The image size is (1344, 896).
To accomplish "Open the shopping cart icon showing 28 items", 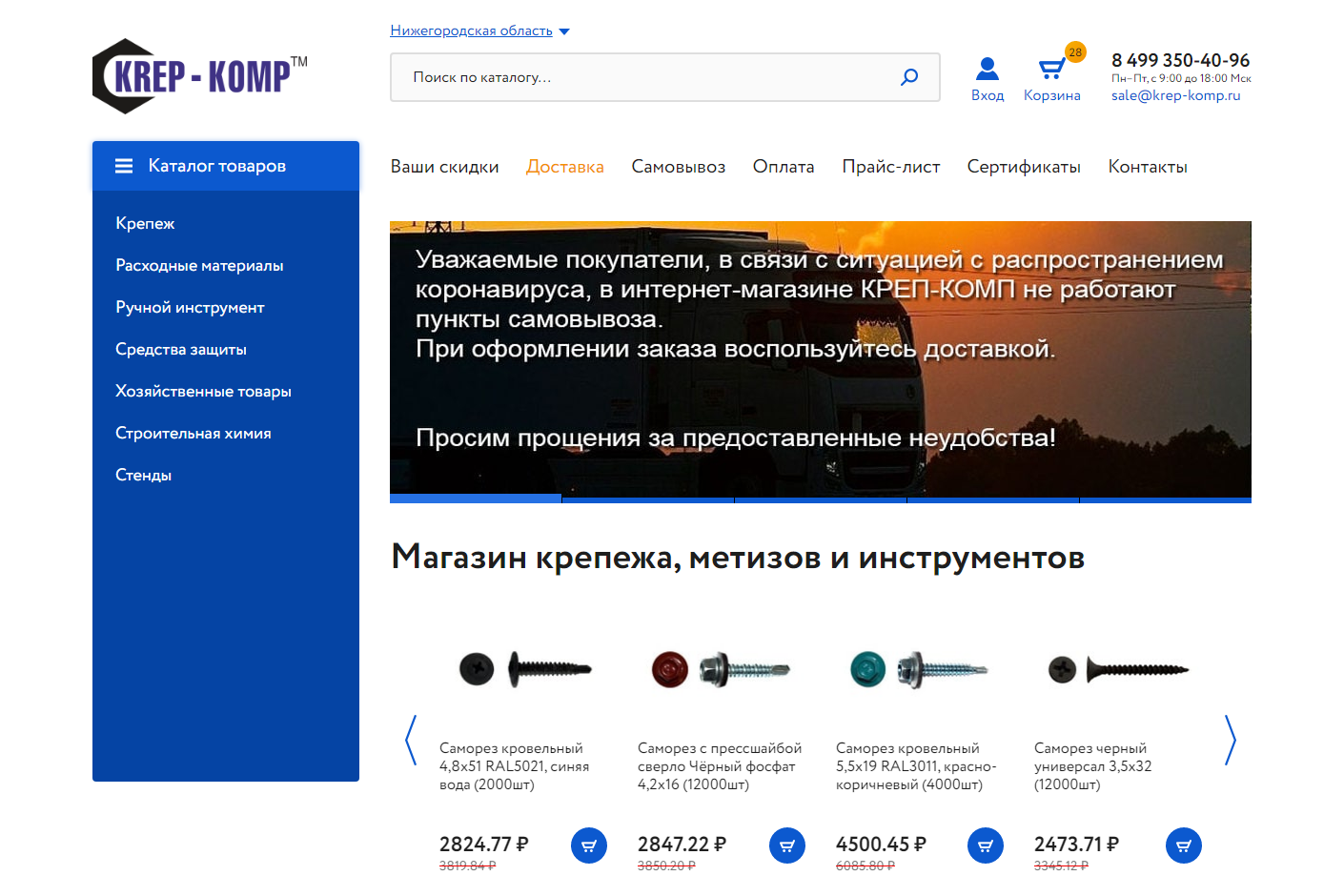I will click(x=1051, y=68).
